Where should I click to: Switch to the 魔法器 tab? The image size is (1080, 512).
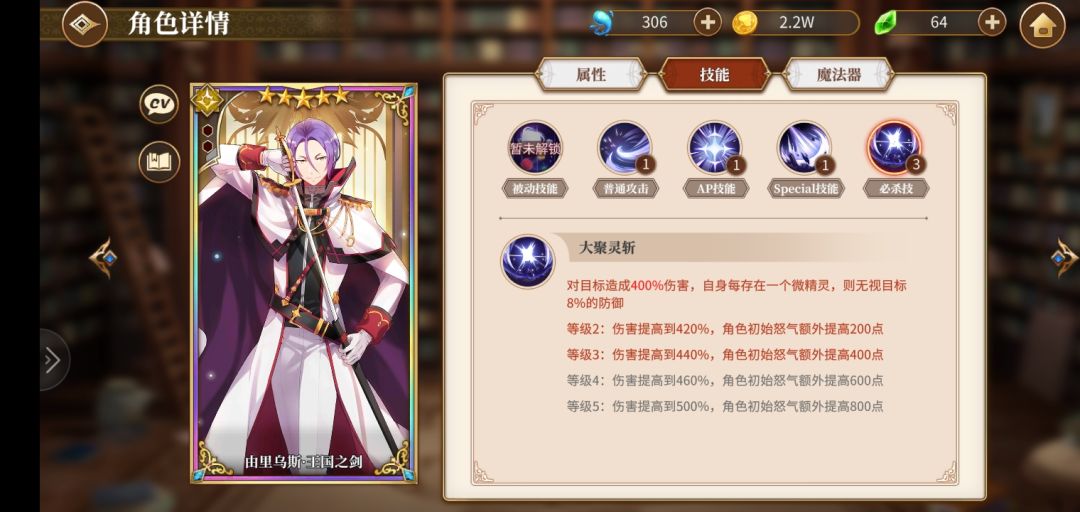839,74
